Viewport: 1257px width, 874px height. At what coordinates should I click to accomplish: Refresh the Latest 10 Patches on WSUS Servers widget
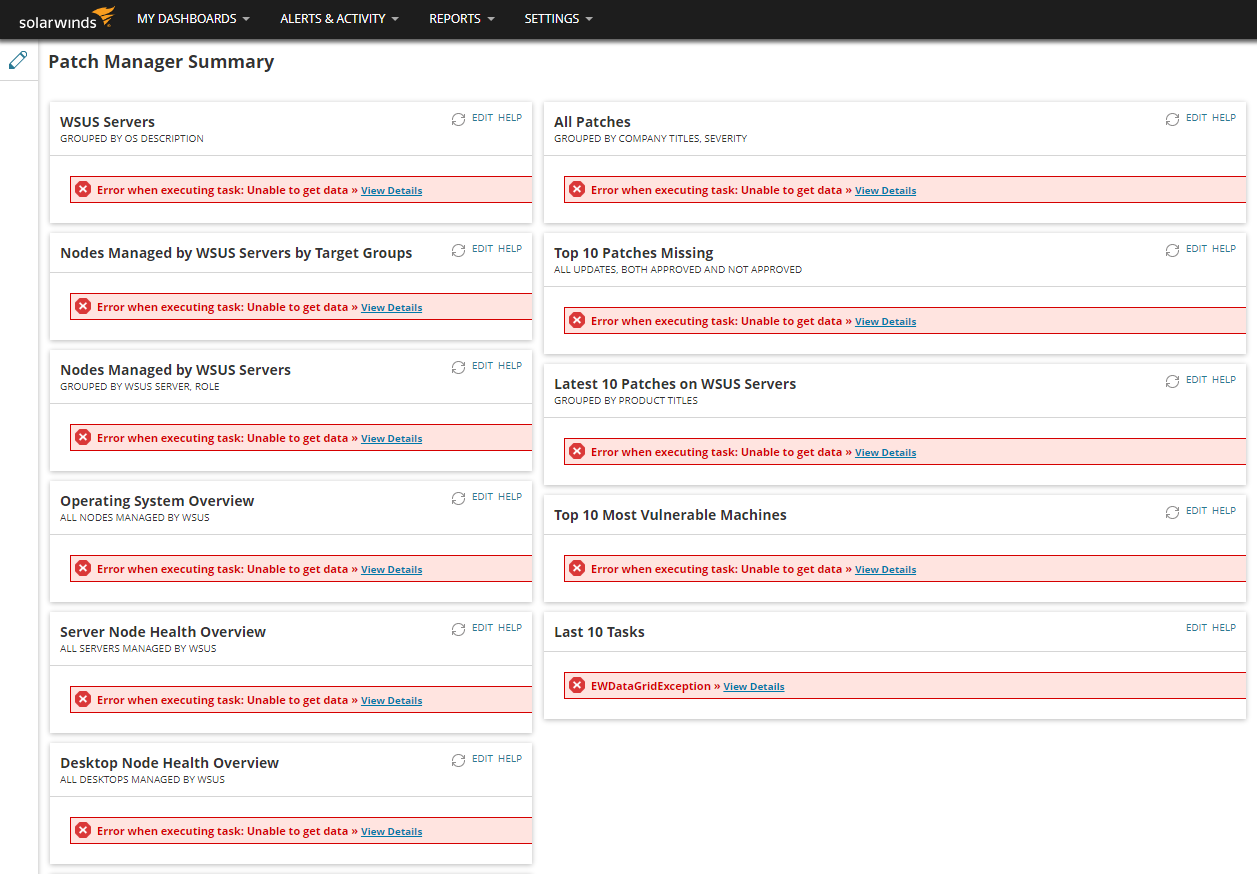[1172, 381]
